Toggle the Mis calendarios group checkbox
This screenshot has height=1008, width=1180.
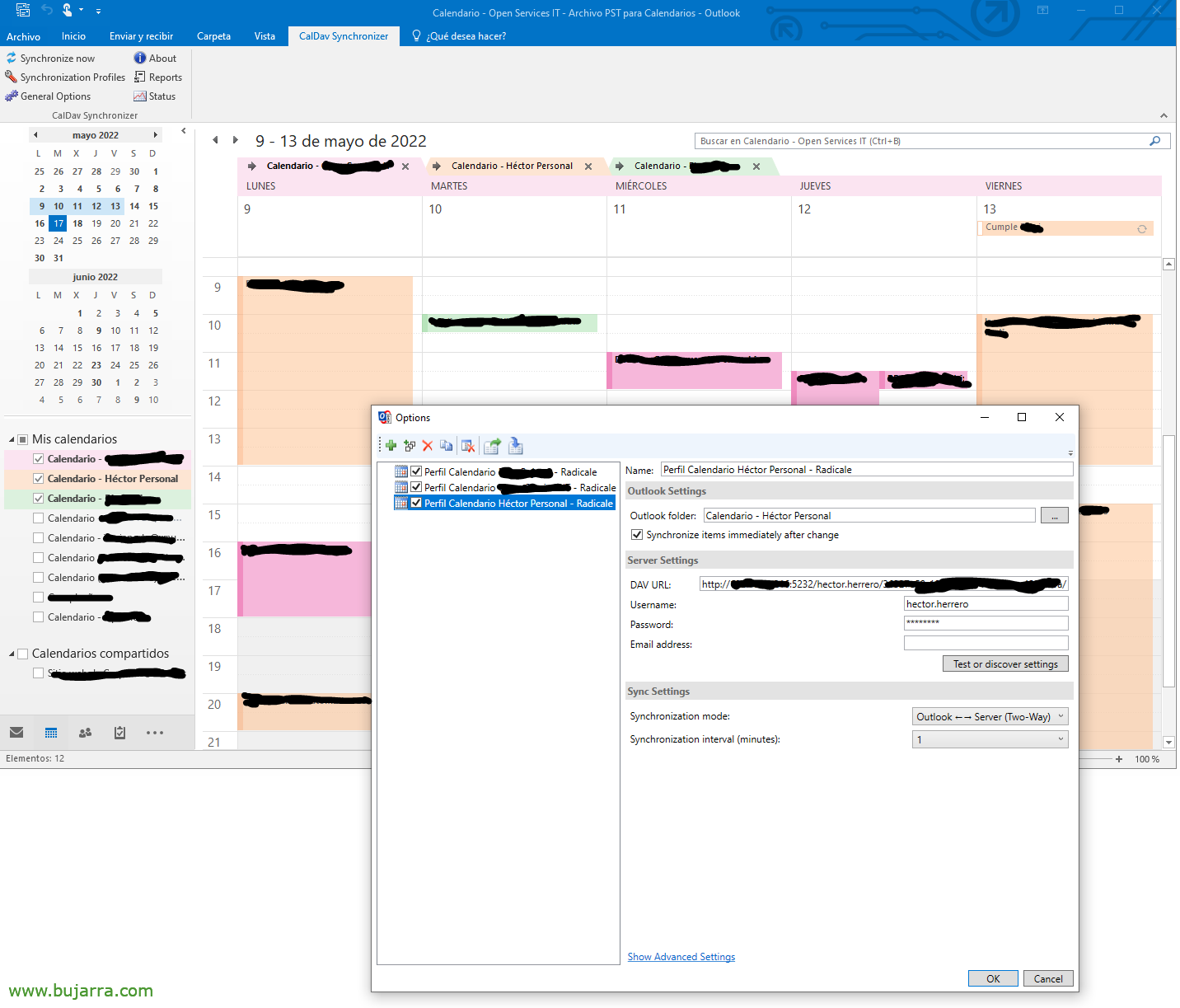[x=23, y=439]
